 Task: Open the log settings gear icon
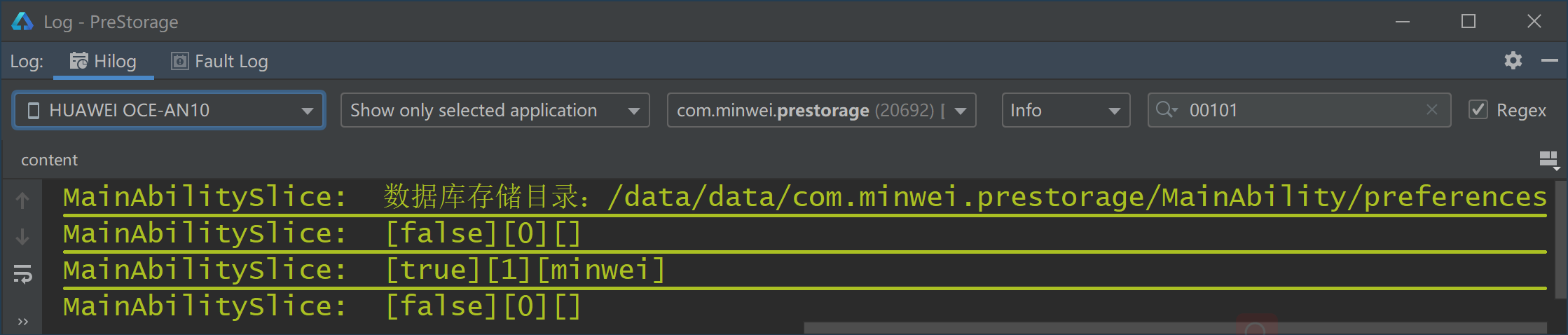(x=1513, y=61)
